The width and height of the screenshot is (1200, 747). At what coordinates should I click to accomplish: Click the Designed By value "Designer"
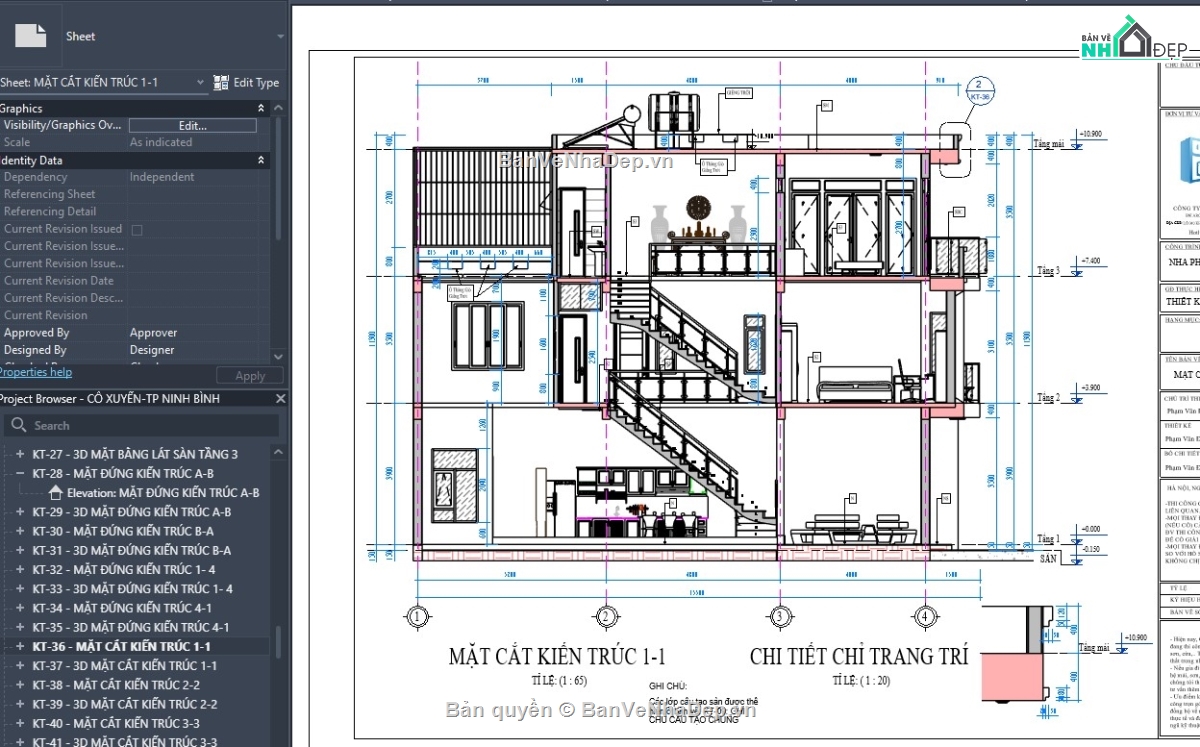(153, 350)
